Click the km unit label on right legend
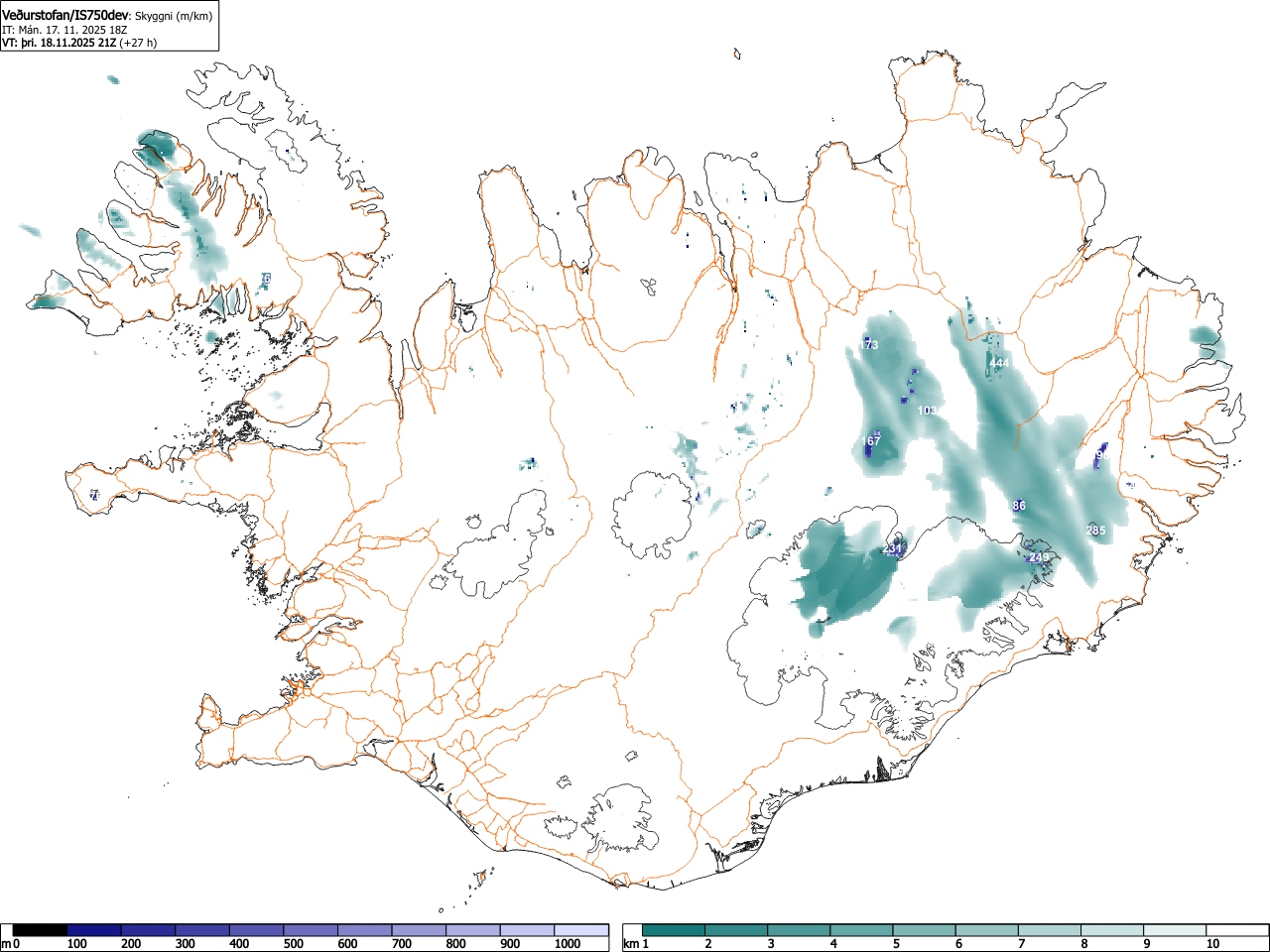This screenshot has height=952, width=1270. point(631,944)
